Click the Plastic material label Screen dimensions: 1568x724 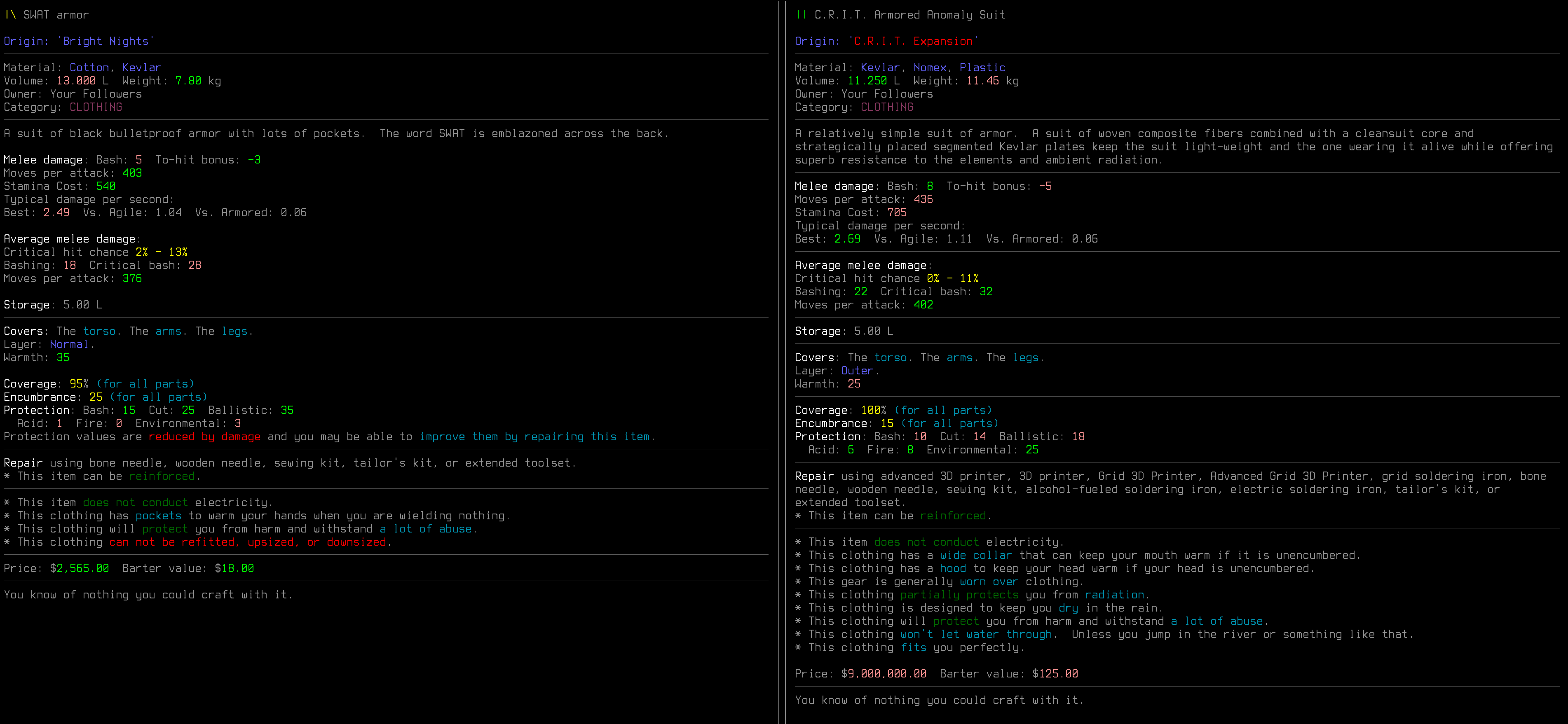982,68
